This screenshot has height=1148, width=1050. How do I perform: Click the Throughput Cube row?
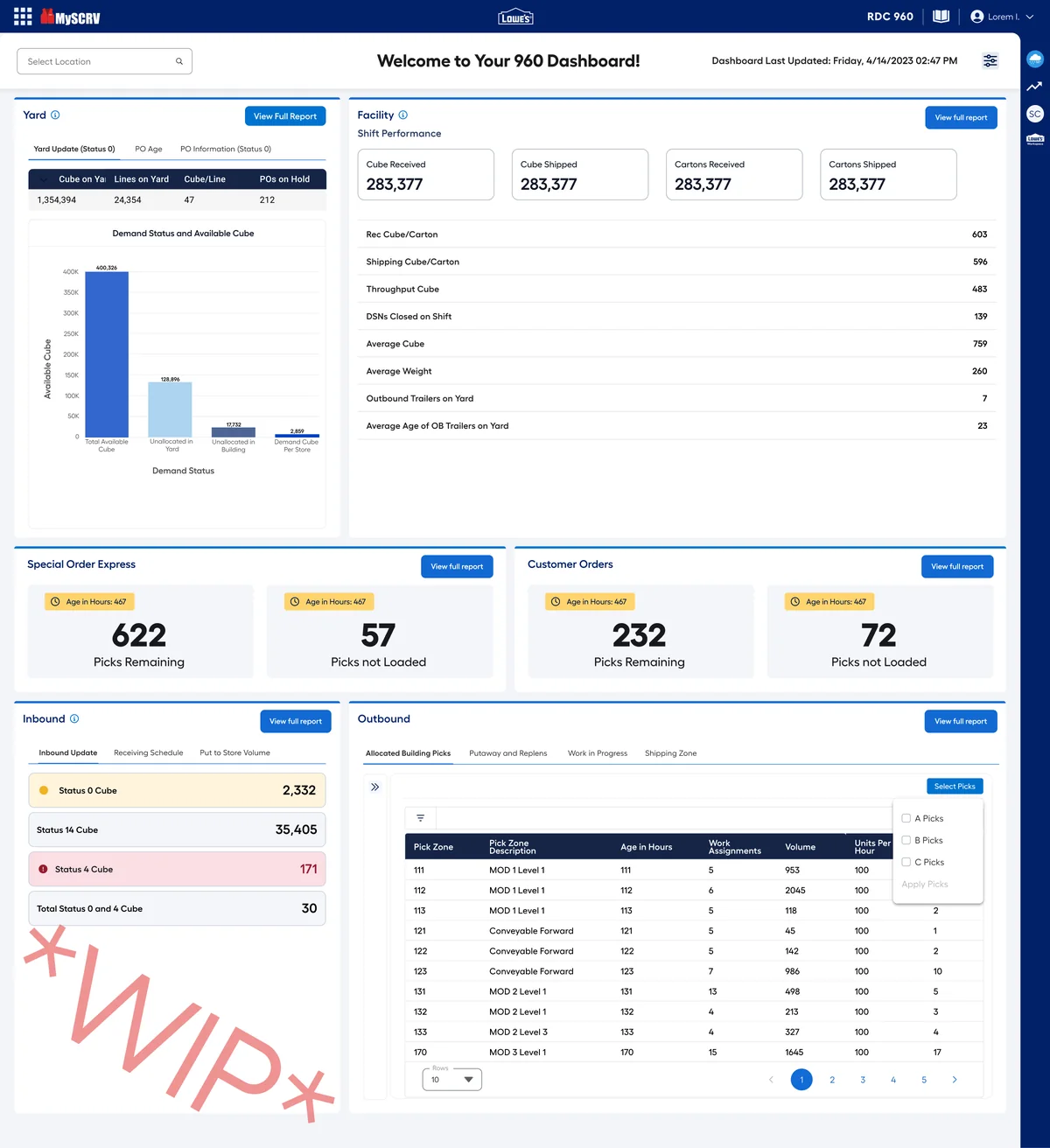[x=676, y=289]
